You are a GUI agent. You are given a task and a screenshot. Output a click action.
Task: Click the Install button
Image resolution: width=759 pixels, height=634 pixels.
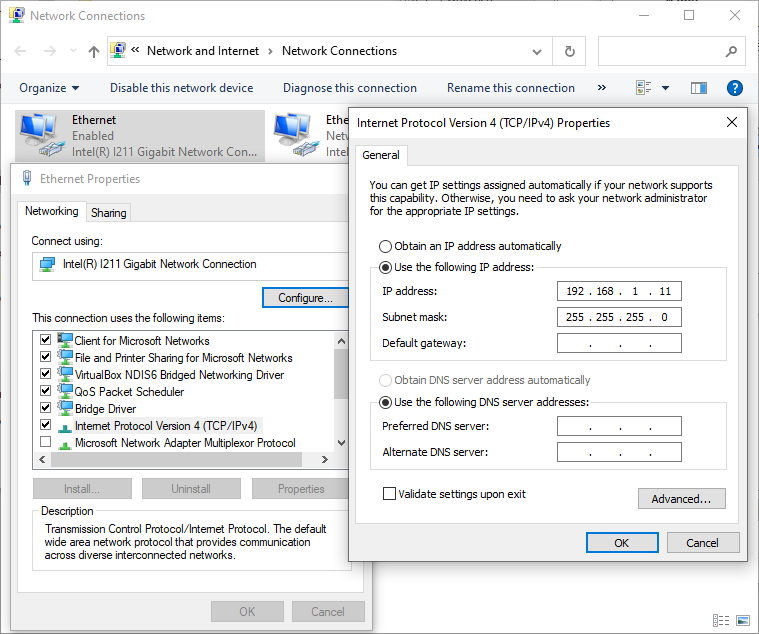click(x=82, y=489)
